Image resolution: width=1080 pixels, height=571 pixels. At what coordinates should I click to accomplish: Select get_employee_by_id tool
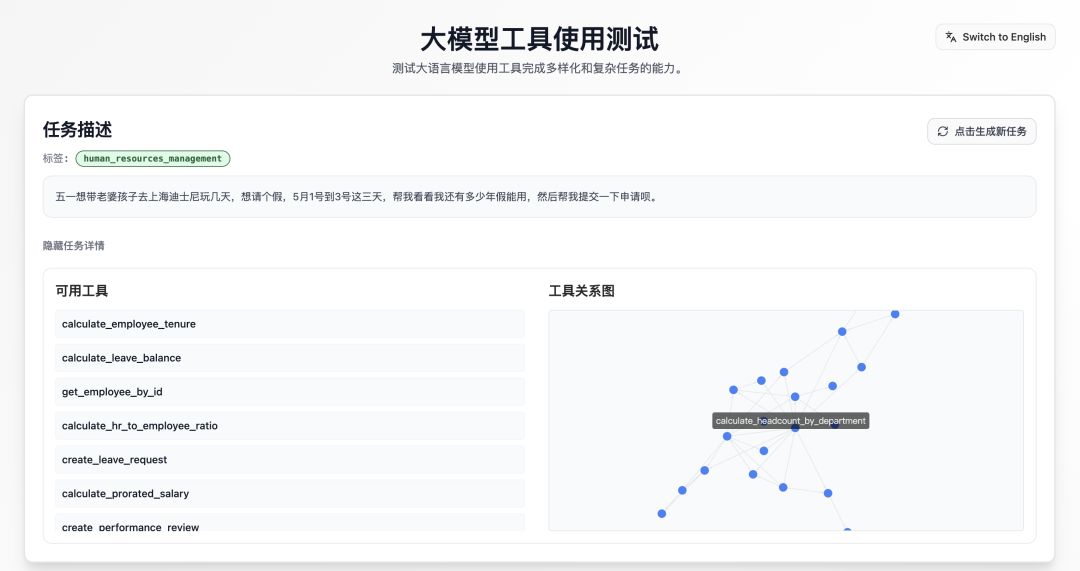290,392
